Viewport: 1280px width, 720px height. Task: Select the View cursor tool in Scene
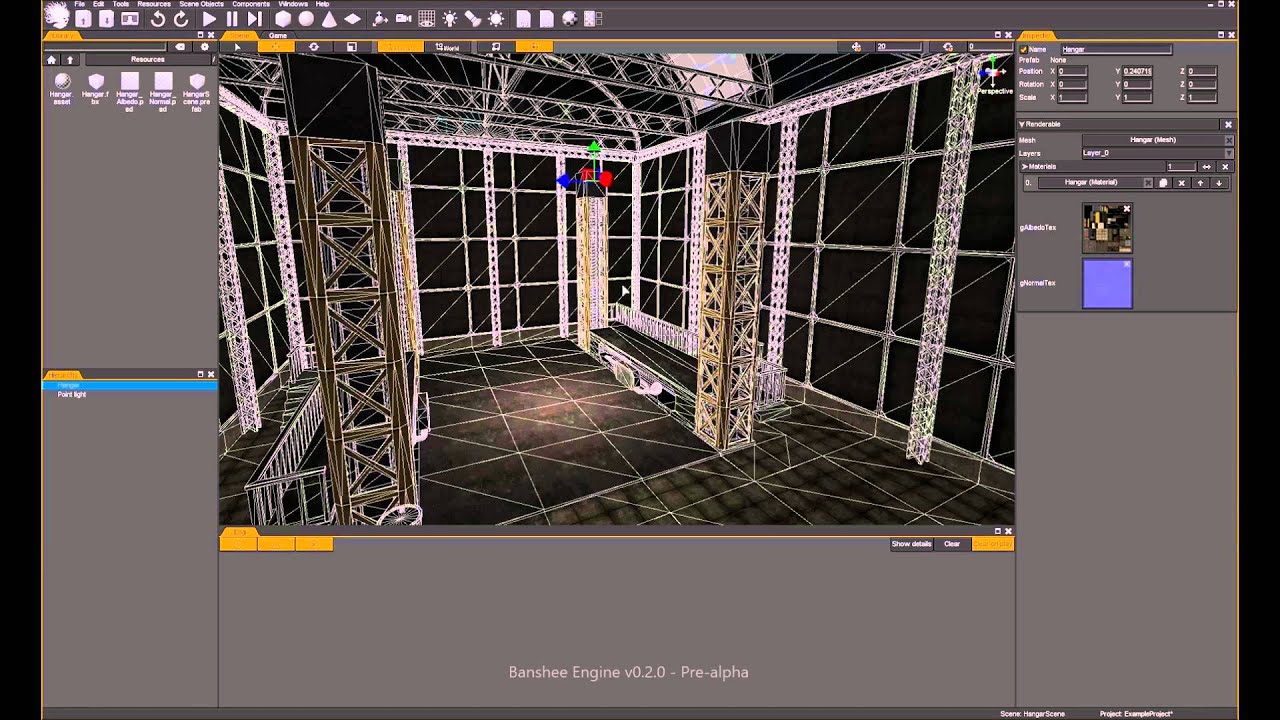point(237,47)
